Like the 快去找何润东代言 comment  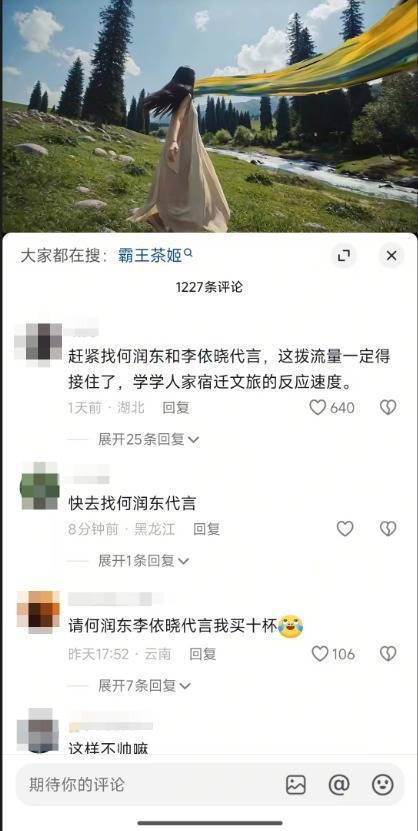(345, 528)
